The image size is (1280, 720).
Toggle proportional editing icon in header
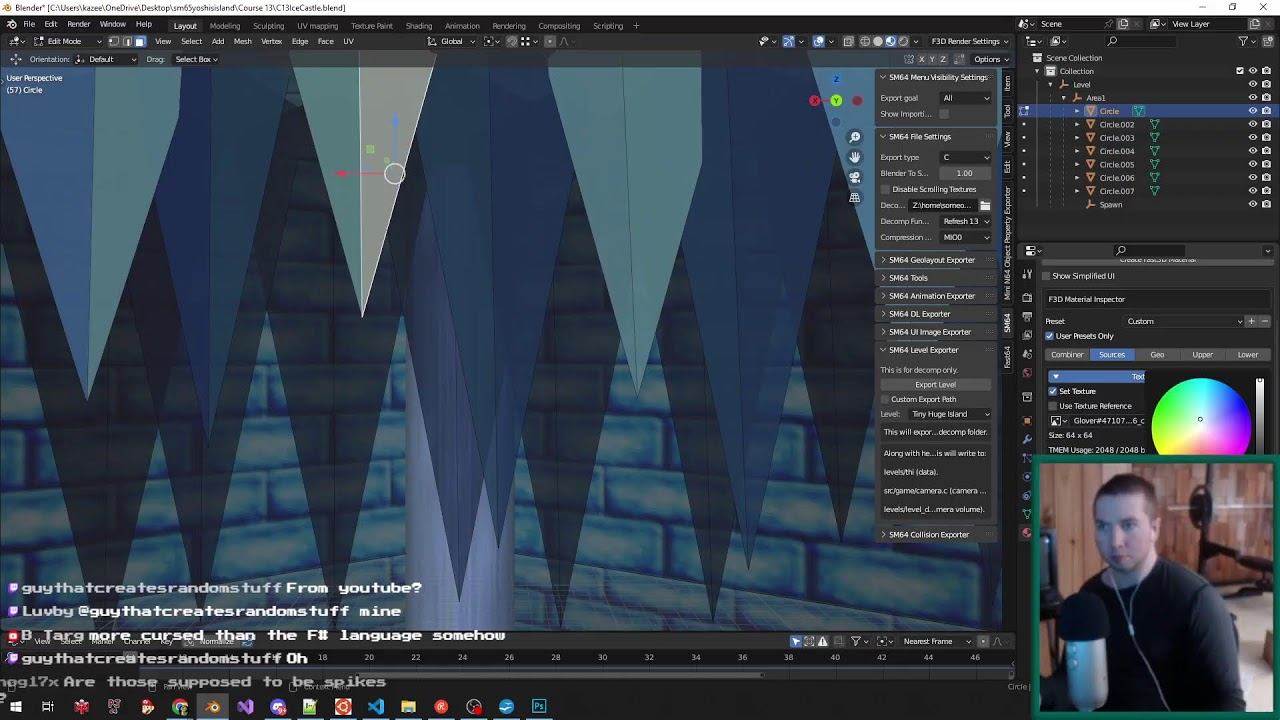[550, 41]
